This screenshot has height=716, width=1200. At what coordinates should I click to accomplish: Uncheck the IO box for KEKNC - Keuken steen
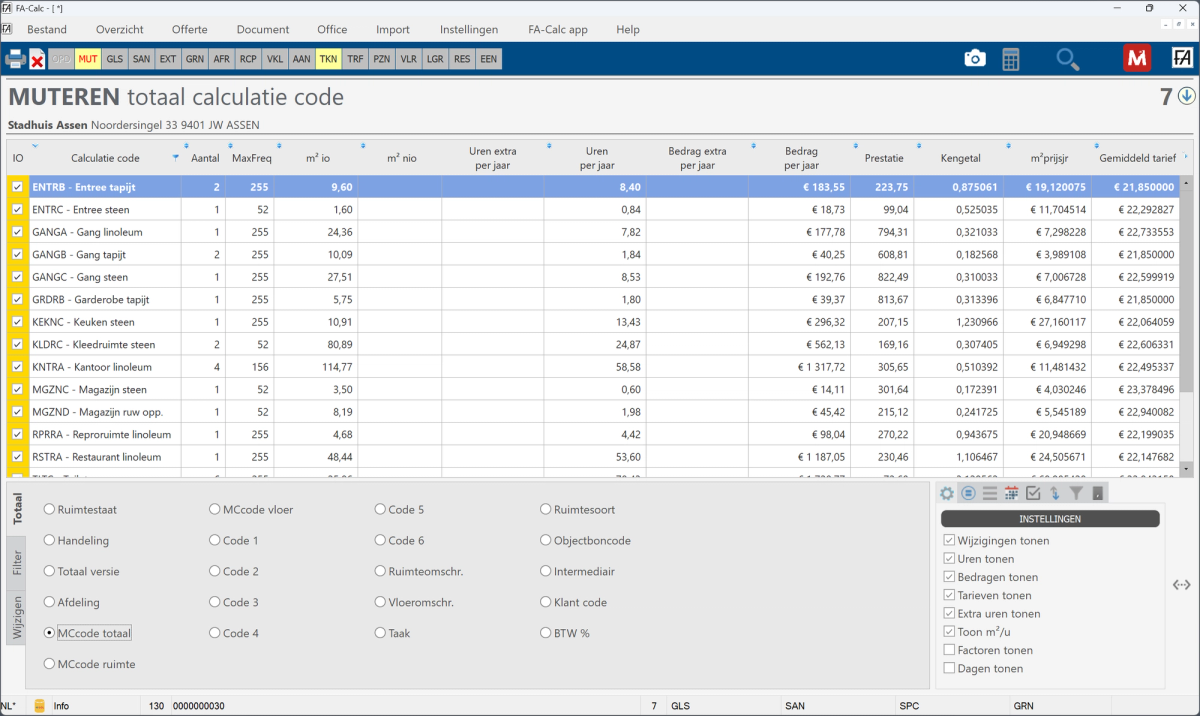pyautogui.click(x=17, y=322)
